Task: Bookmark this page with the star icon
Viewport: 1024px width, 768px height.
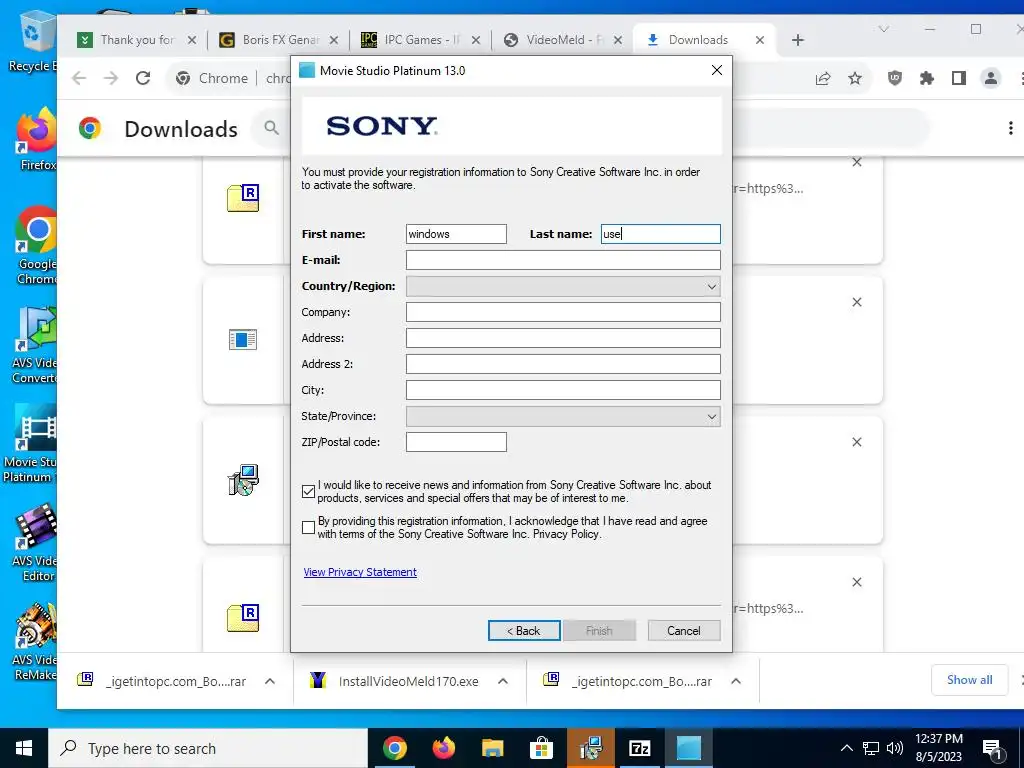Action: pos(855,78)
